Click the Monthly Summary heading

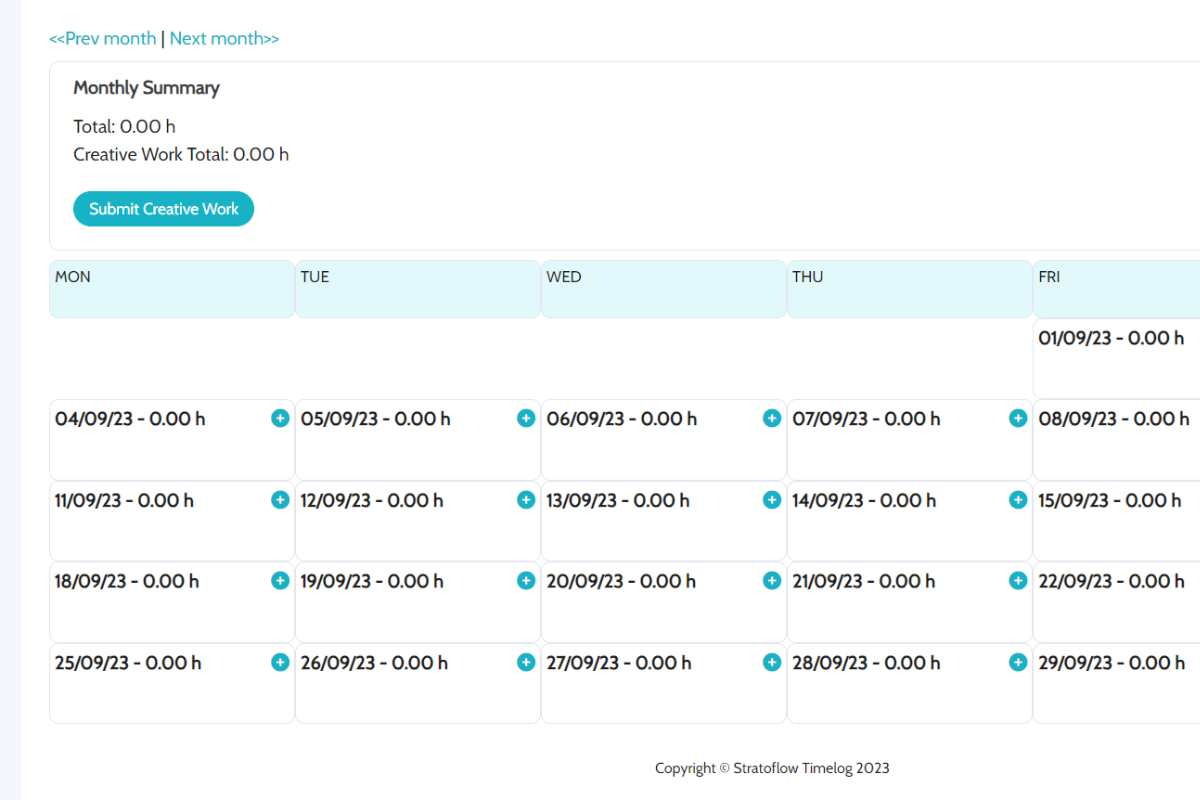(x=146, y=88)
